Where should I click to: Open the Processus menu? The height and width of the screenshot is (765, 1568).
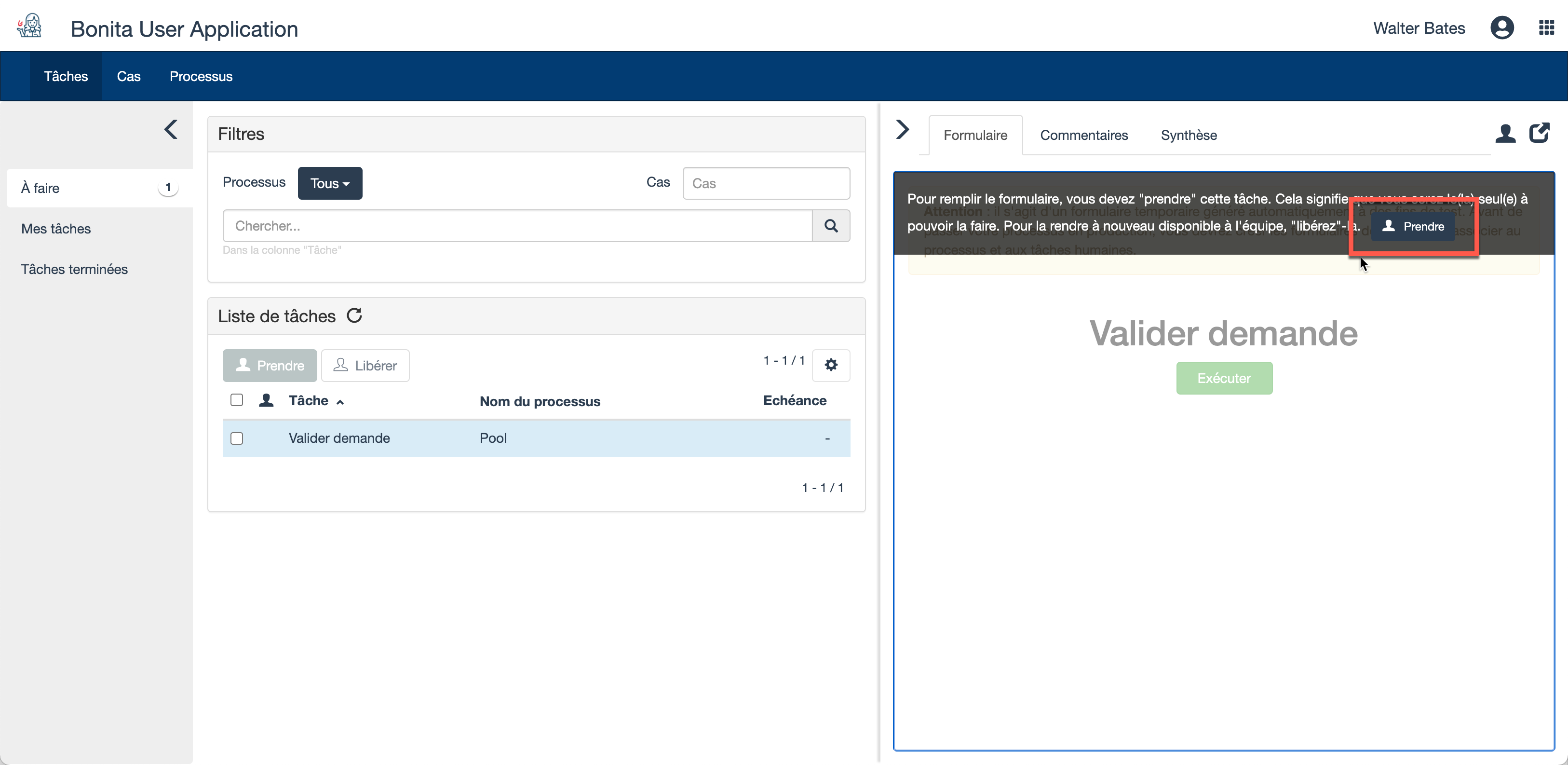[201, 76]
